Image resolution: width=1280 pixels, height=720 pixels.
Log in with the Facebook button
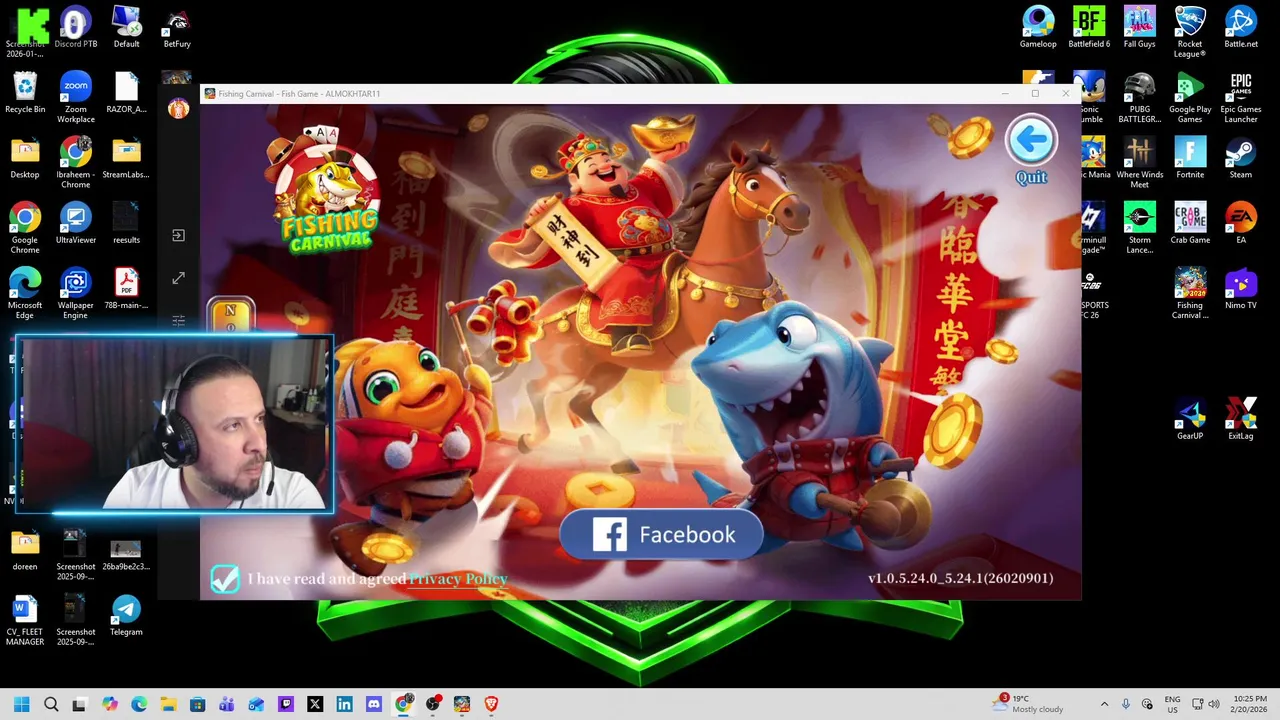point(661,535)
